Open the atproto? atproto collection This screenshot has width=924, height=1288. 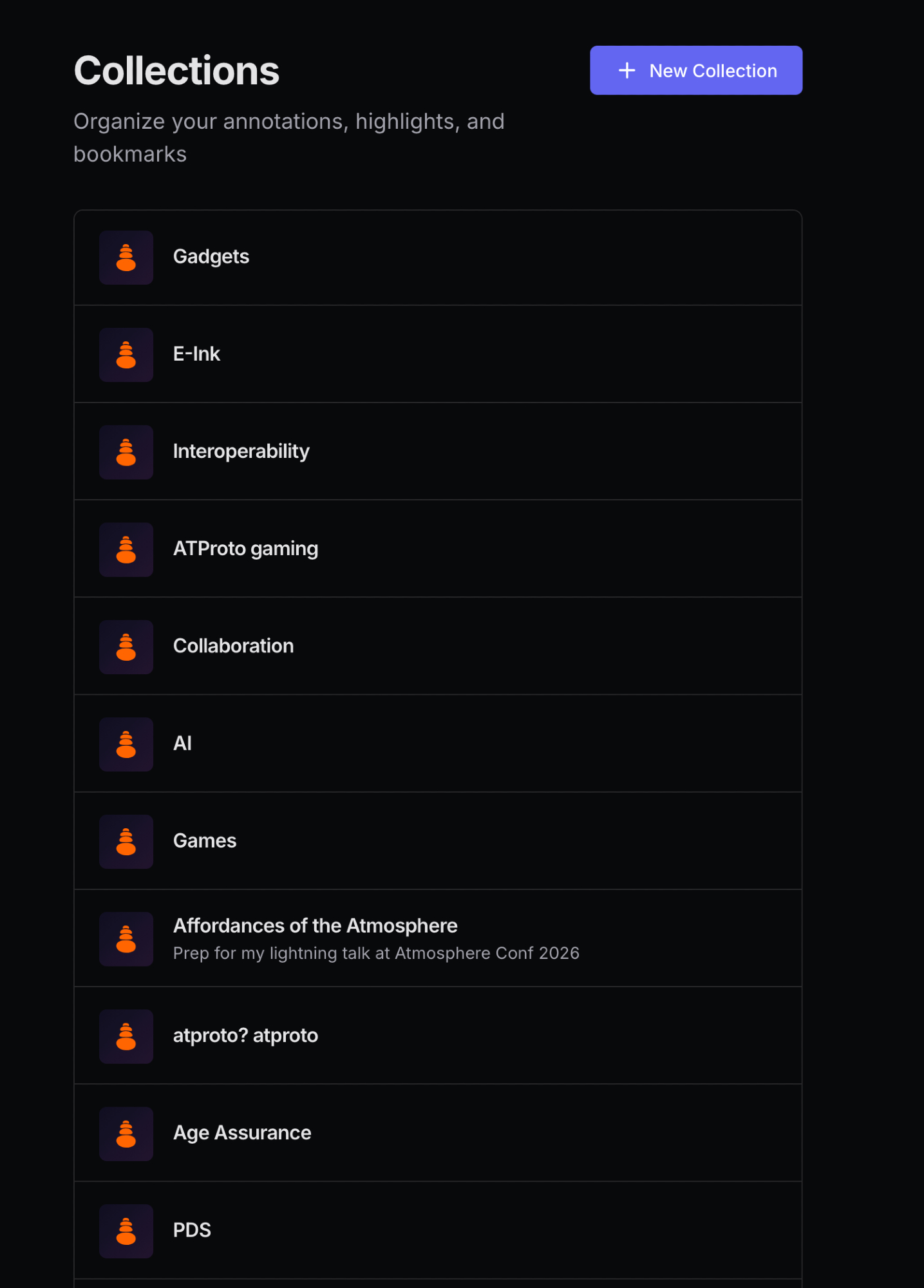(x=245, y=1036)
